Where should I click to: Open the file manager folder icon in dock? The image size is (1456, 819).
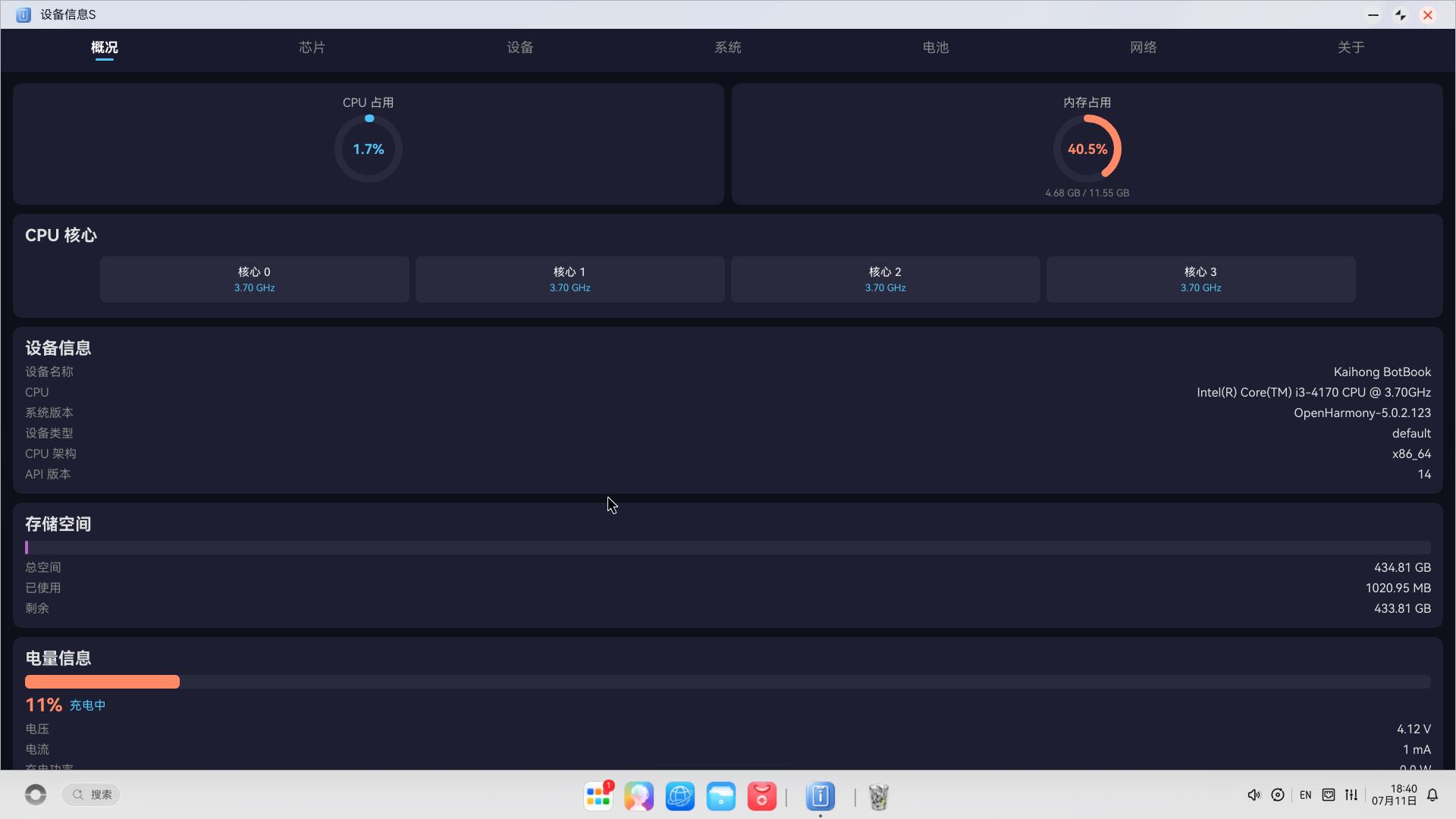[x=721, y=796]
